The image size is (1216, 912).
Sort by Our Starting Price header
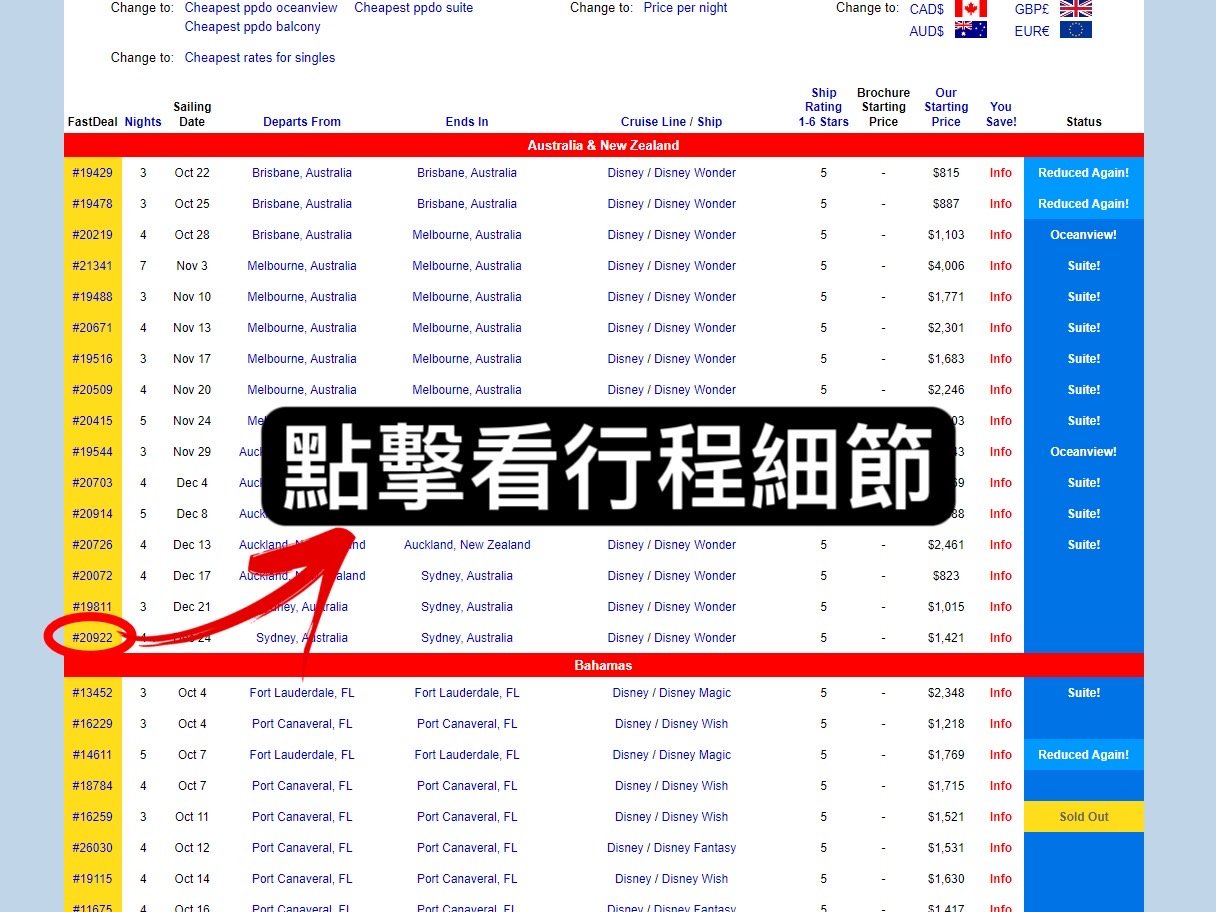[946, 108]
